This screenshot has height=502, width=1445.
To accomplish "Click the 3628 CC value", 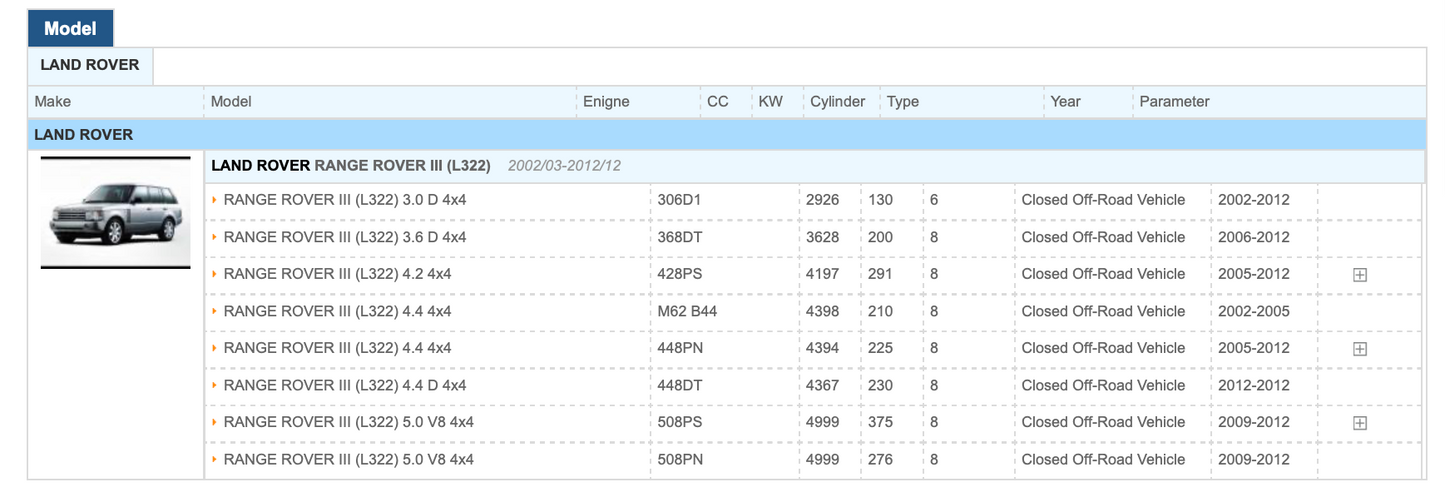I will (x=823, y=237).
